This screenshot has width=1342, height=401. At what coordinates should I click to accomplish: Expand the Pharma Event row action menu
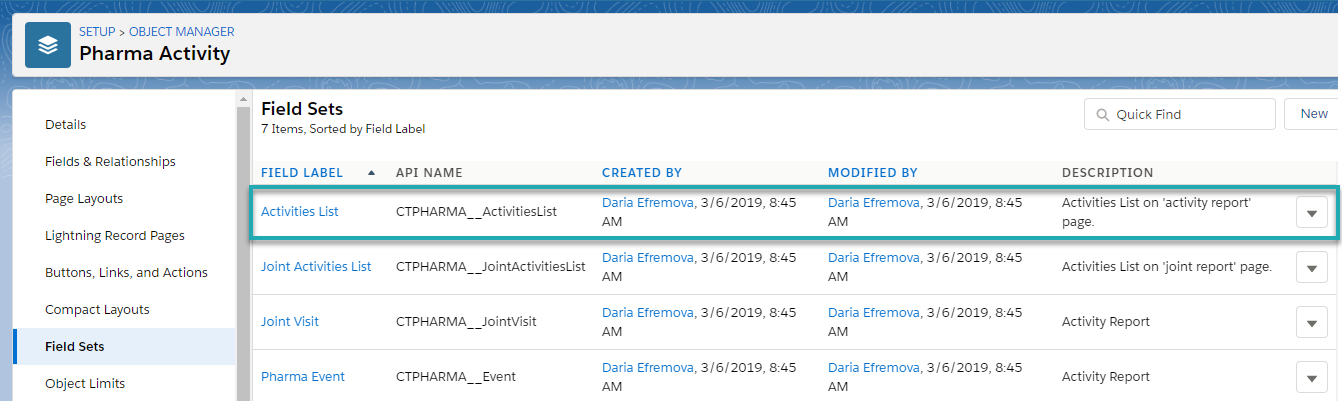click(x=1311, y=377)
